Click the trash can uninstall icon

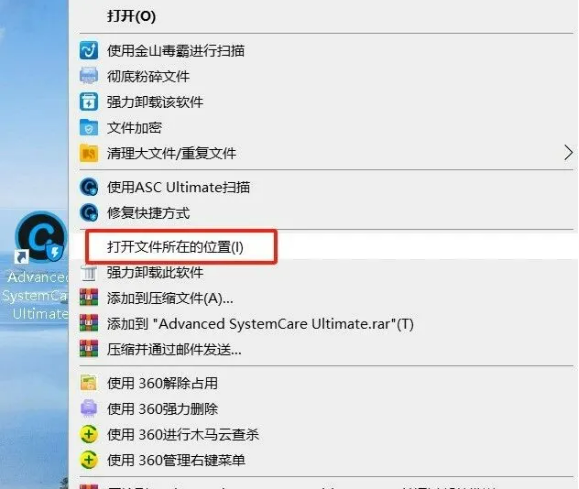[89, 274]
